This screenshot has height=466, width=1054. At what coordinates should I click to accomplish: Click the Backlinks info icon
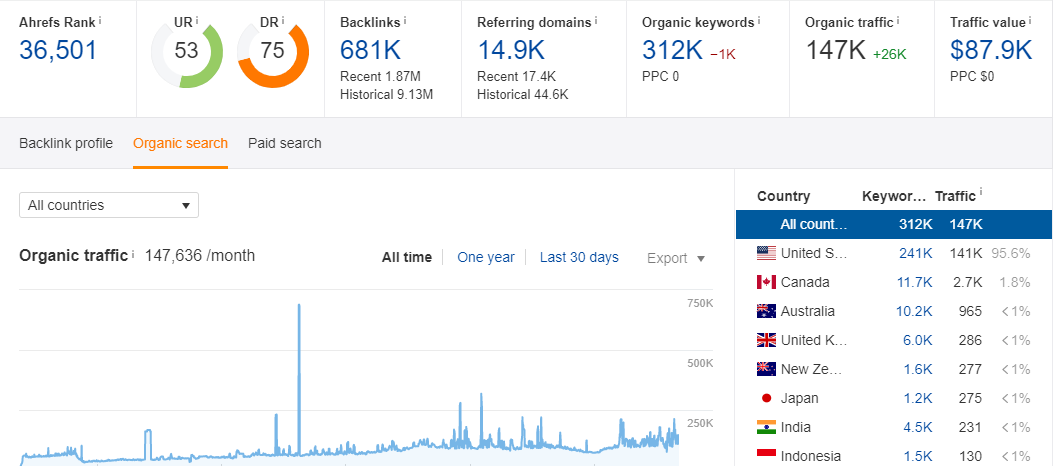point(406,21)
